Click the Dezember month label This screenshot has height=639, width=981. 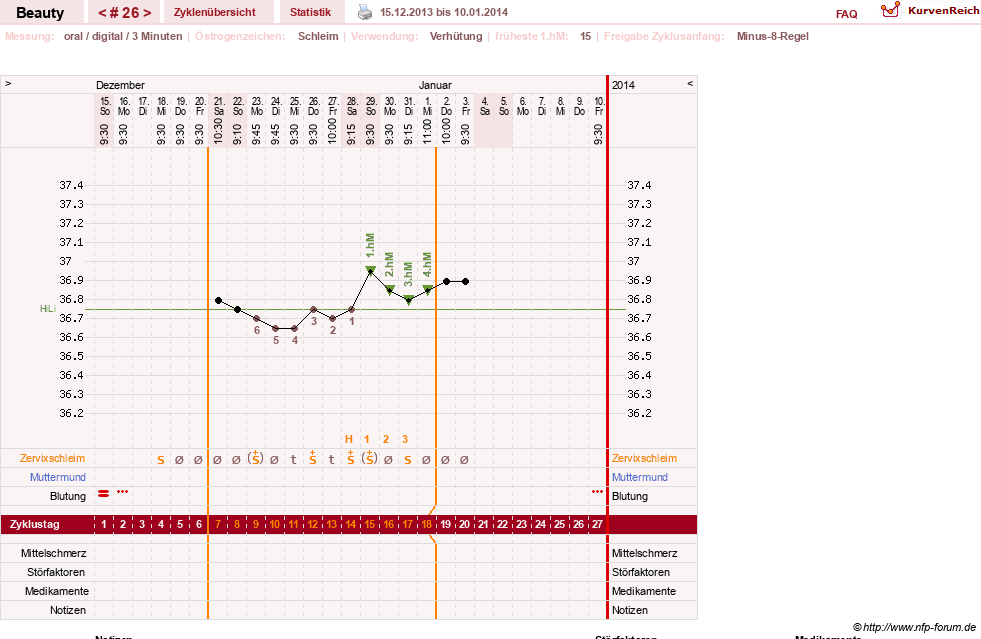click(x=120, y=85)
